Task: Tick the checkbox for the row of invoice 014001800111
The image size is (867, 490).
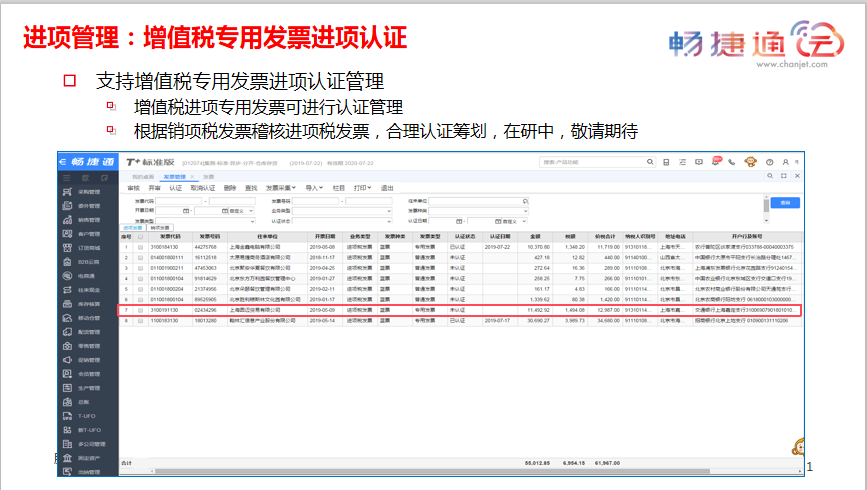Action: coord(140,258)
